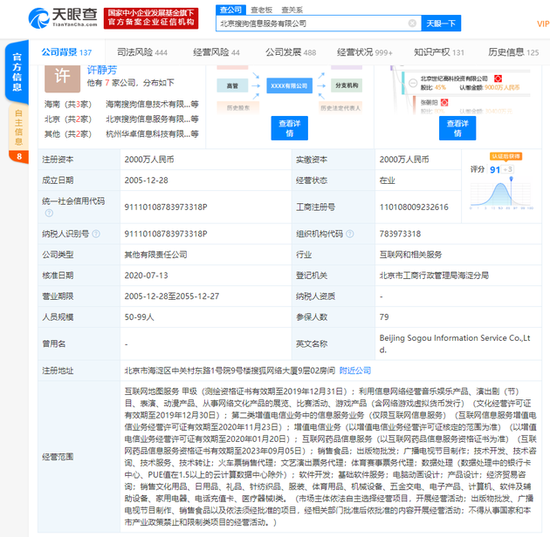Click the 在业 business status value
The image size is (550, 537).
click(387, 180)
